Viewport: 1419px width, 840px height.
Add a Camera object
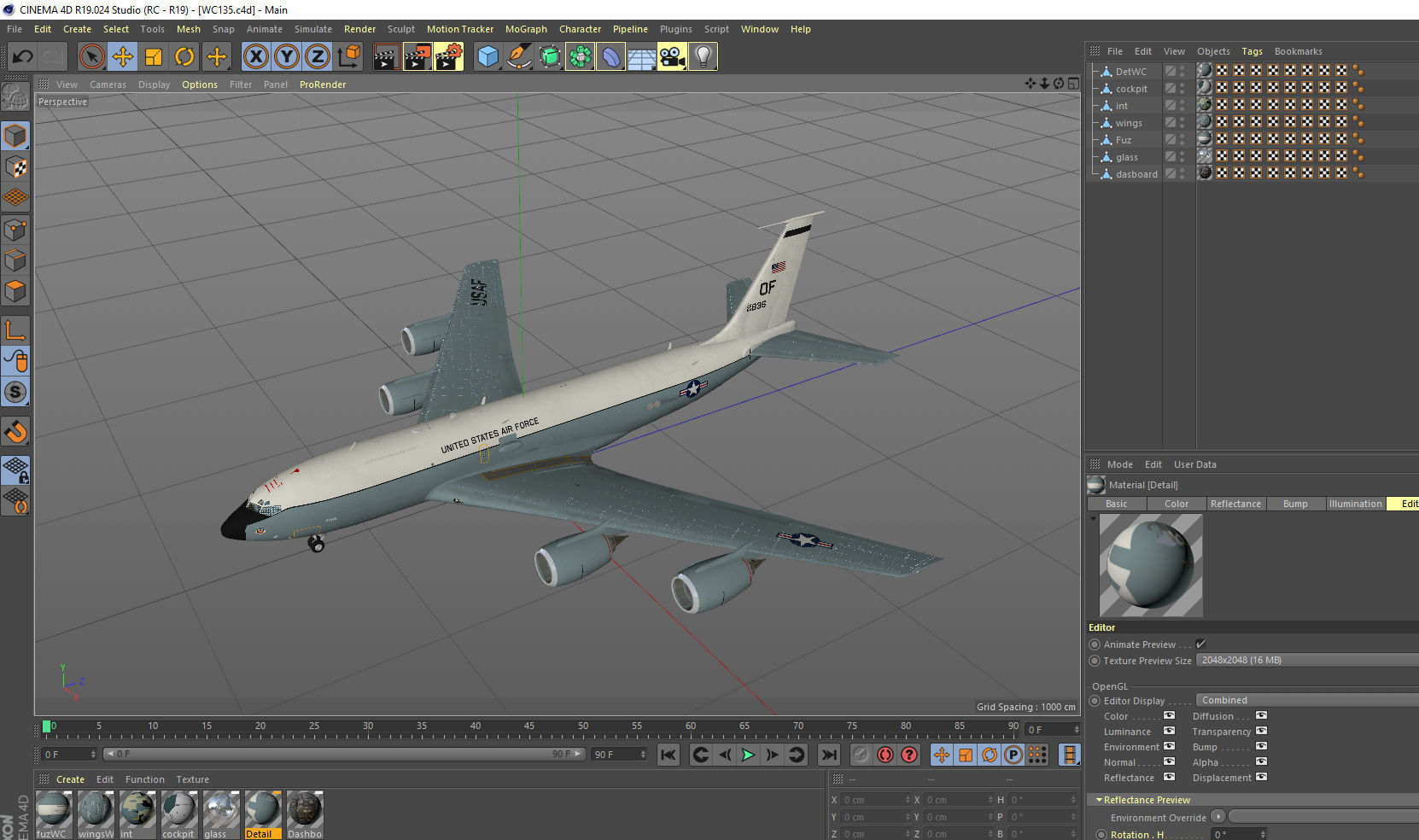(x=672, y=57)
